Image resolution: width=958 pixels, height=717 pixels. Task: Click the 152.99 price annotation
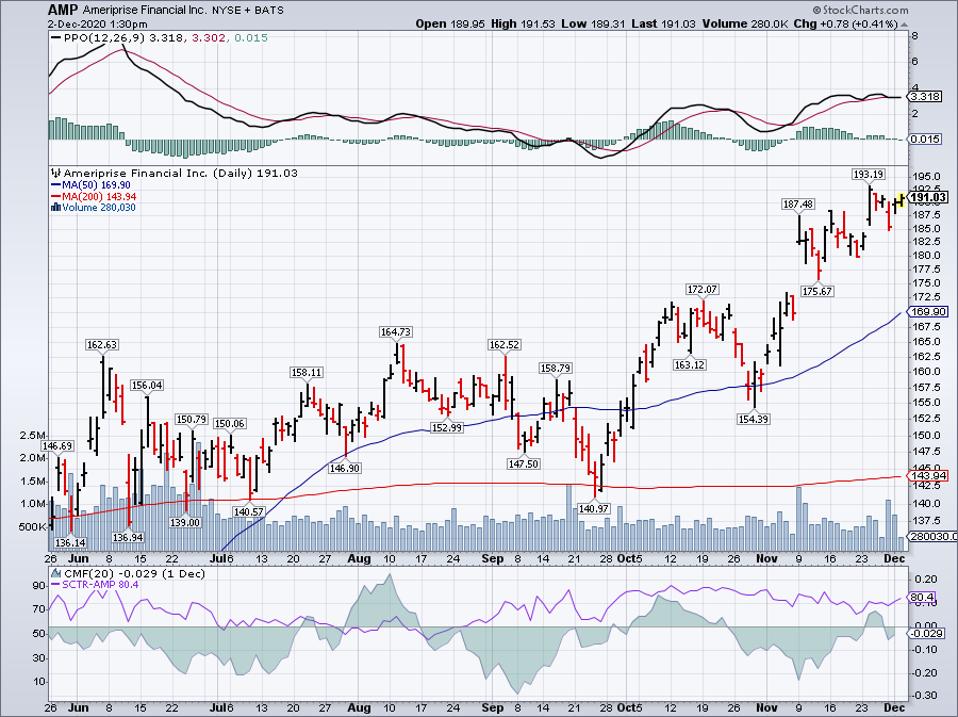coord(447,428)
